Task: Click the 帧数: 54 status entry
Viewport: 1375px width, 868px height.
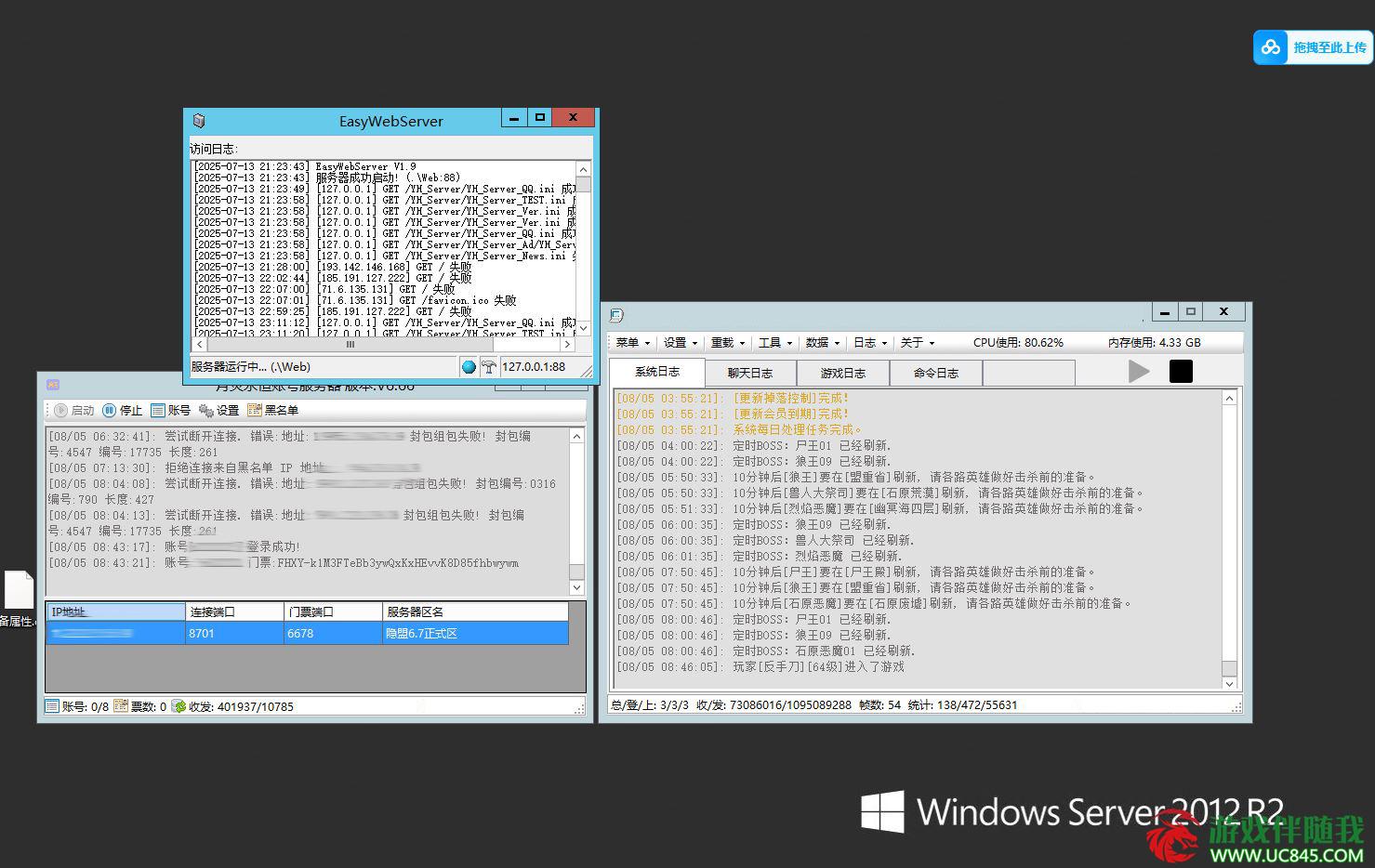Action: (880, 705)
